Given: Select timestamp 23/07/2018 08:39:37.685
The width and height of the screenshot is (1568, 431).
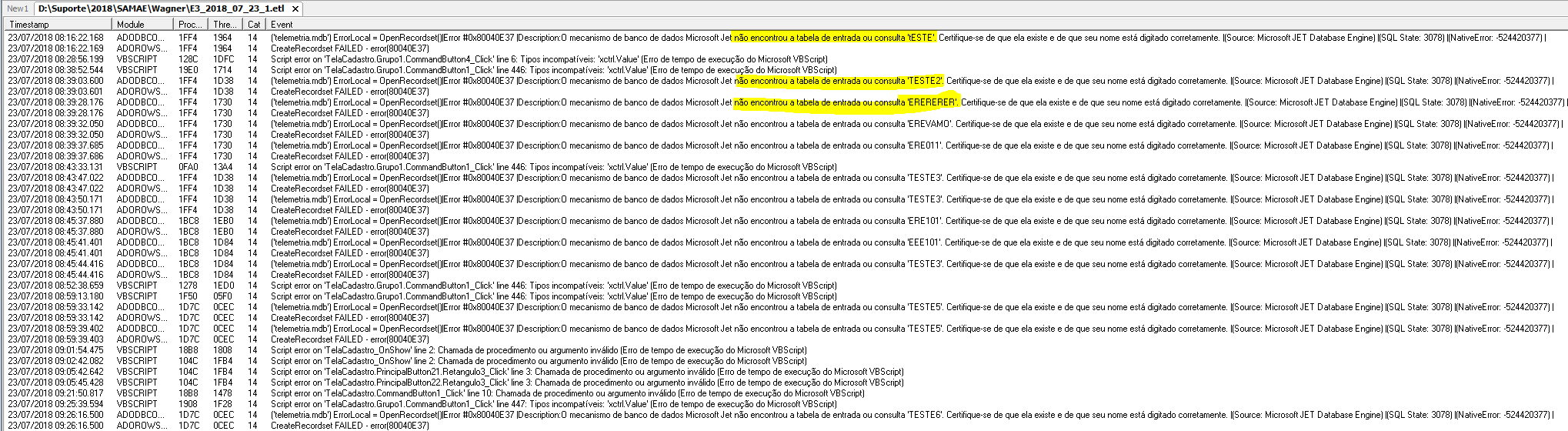Looking at the screenshot, I should tap(55, 145).
